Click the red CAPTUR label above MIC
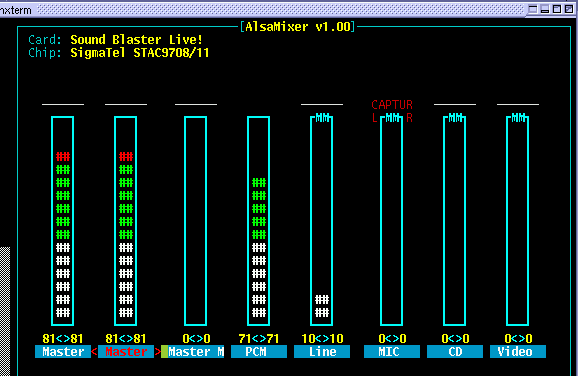 [392, 105]
